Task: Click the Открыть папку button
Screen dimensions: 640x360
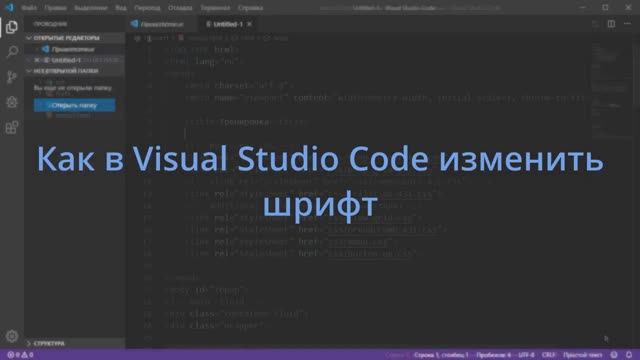Action: point(74,105)
